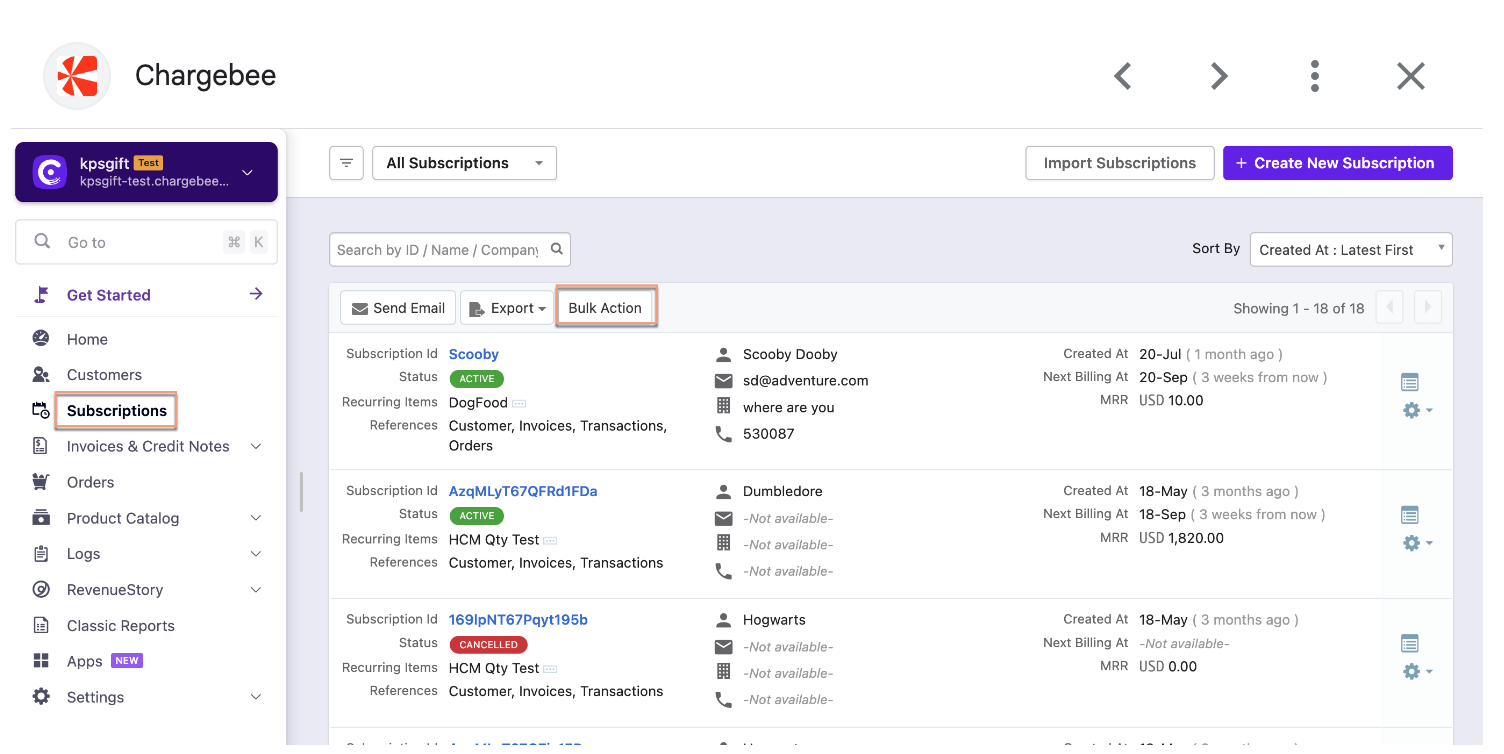This screenshot has width=1504, height=754.
Task: Expand Invoices & Credit Notes menu
Action: 256,446
